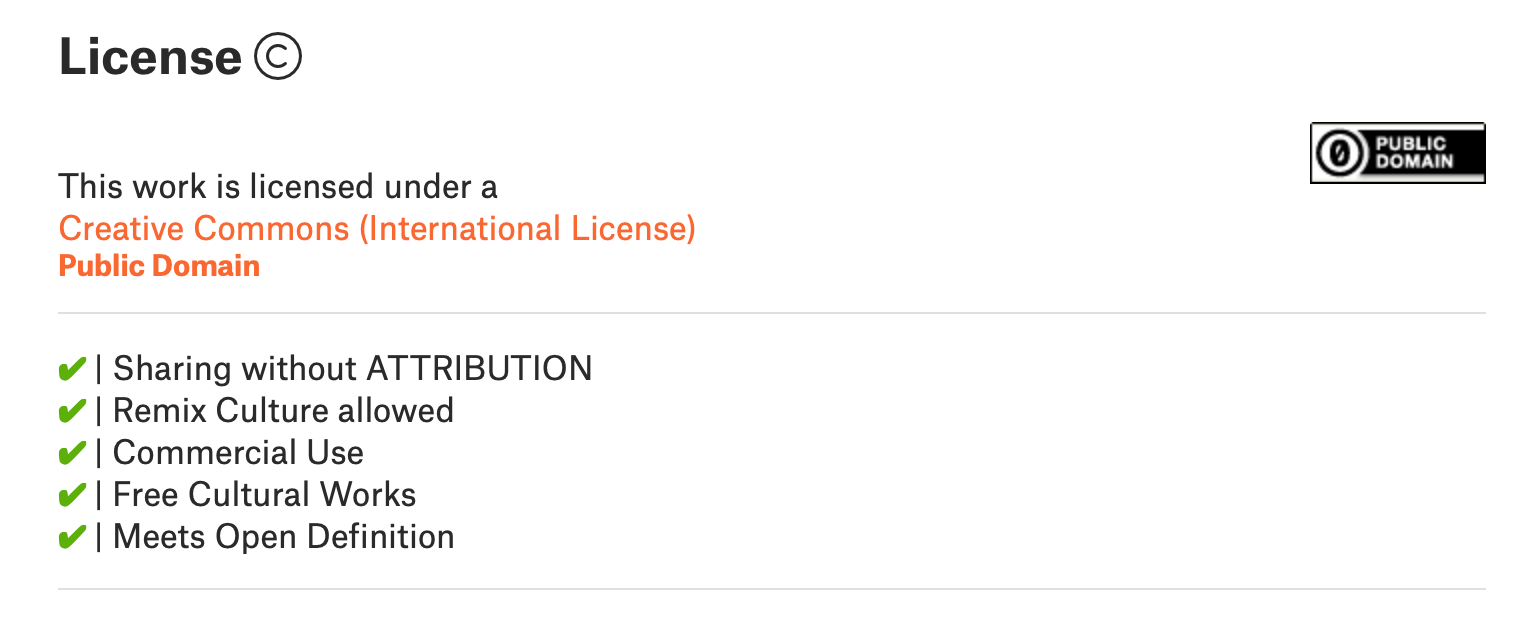Click green checkmark beside Meets Open Definition
The height and width of the screenshot is (630, 1524).
coord(71,538)
